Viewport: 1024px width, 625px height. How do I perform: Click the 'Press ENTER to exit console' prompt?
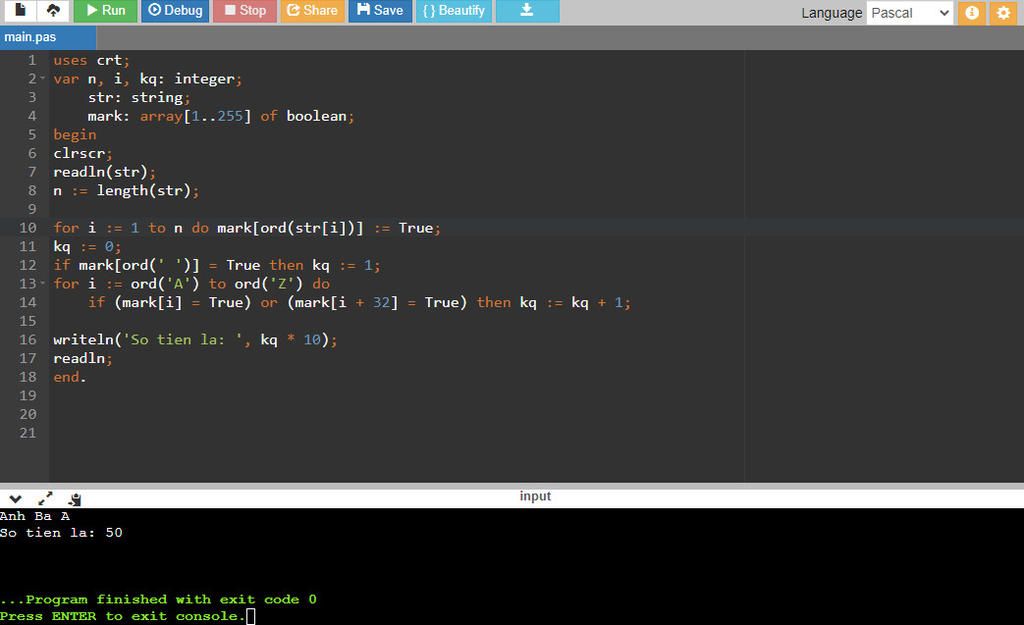pos(122,616)
